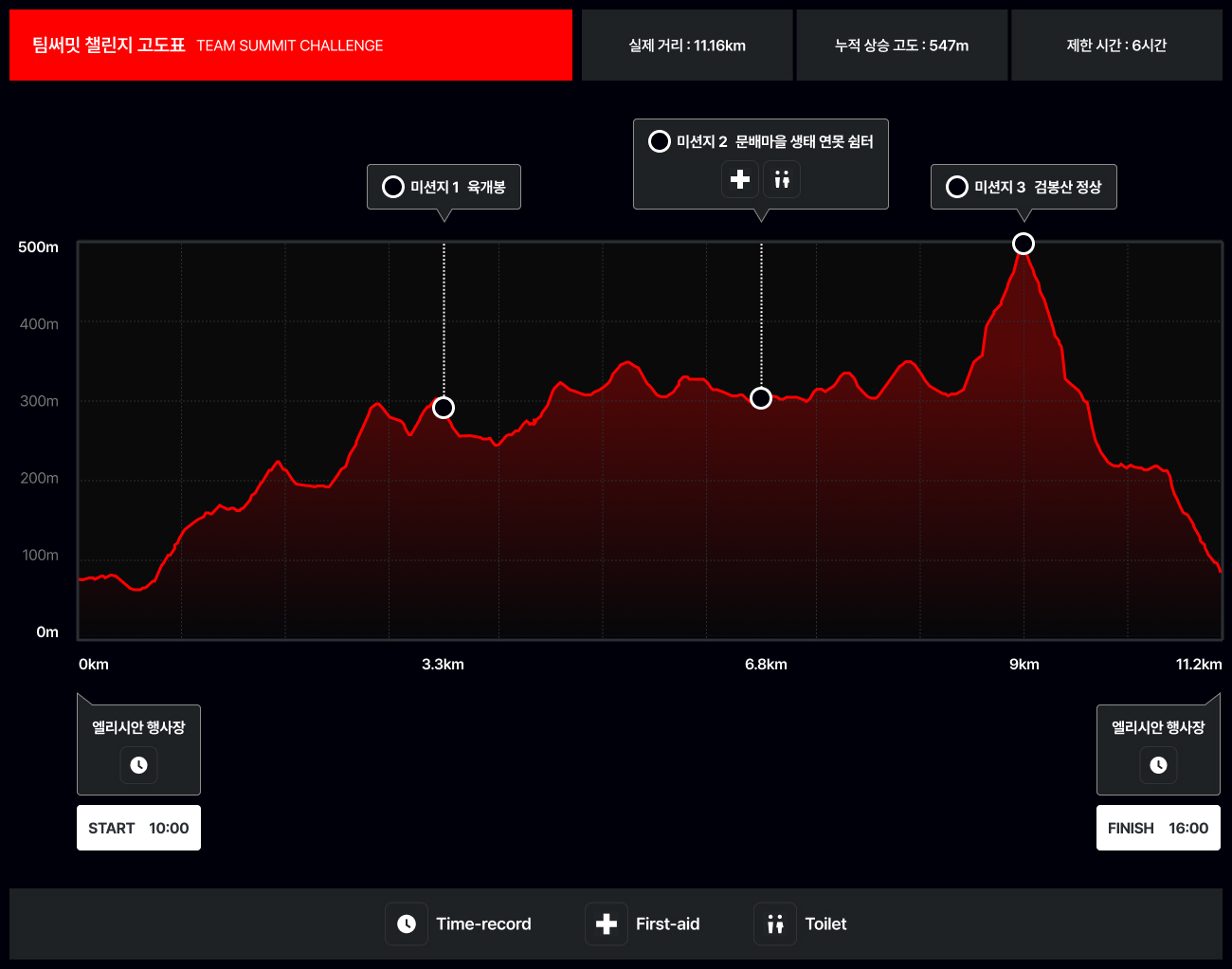The width and height of the screenshot is (1232, 969).
Task: Click the Time-record legend clock icon
Action: point(407,923)
